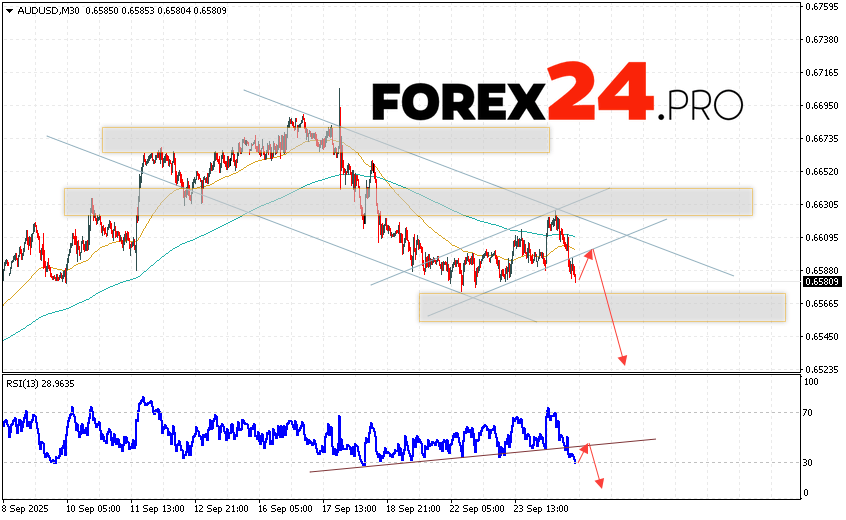
Task: Click the red downward arrowhead on price chart
Action: pos(623,361)
